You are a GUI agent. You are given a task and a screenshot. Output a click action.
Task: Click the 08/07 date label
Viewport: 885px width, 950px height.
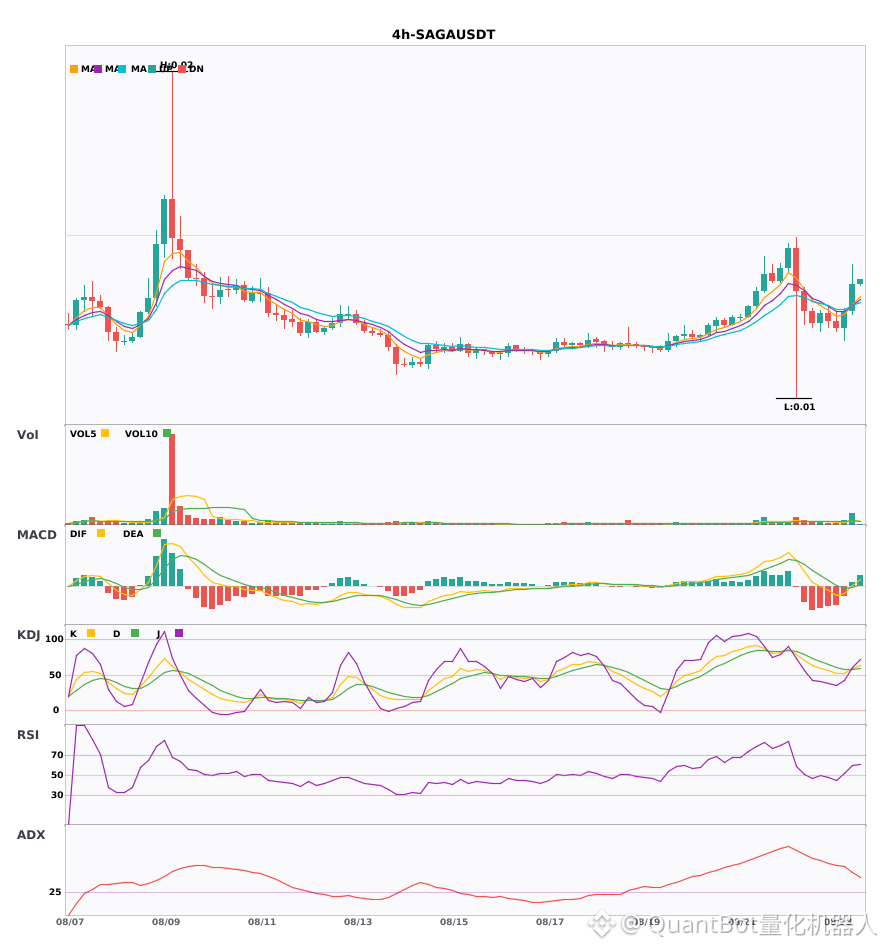click(x=70, y=922)
